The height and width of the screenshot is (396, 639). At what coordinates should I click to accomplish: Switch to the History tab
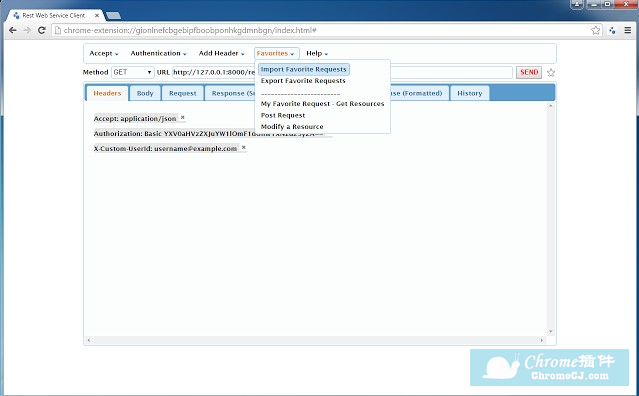coord(469,93)
